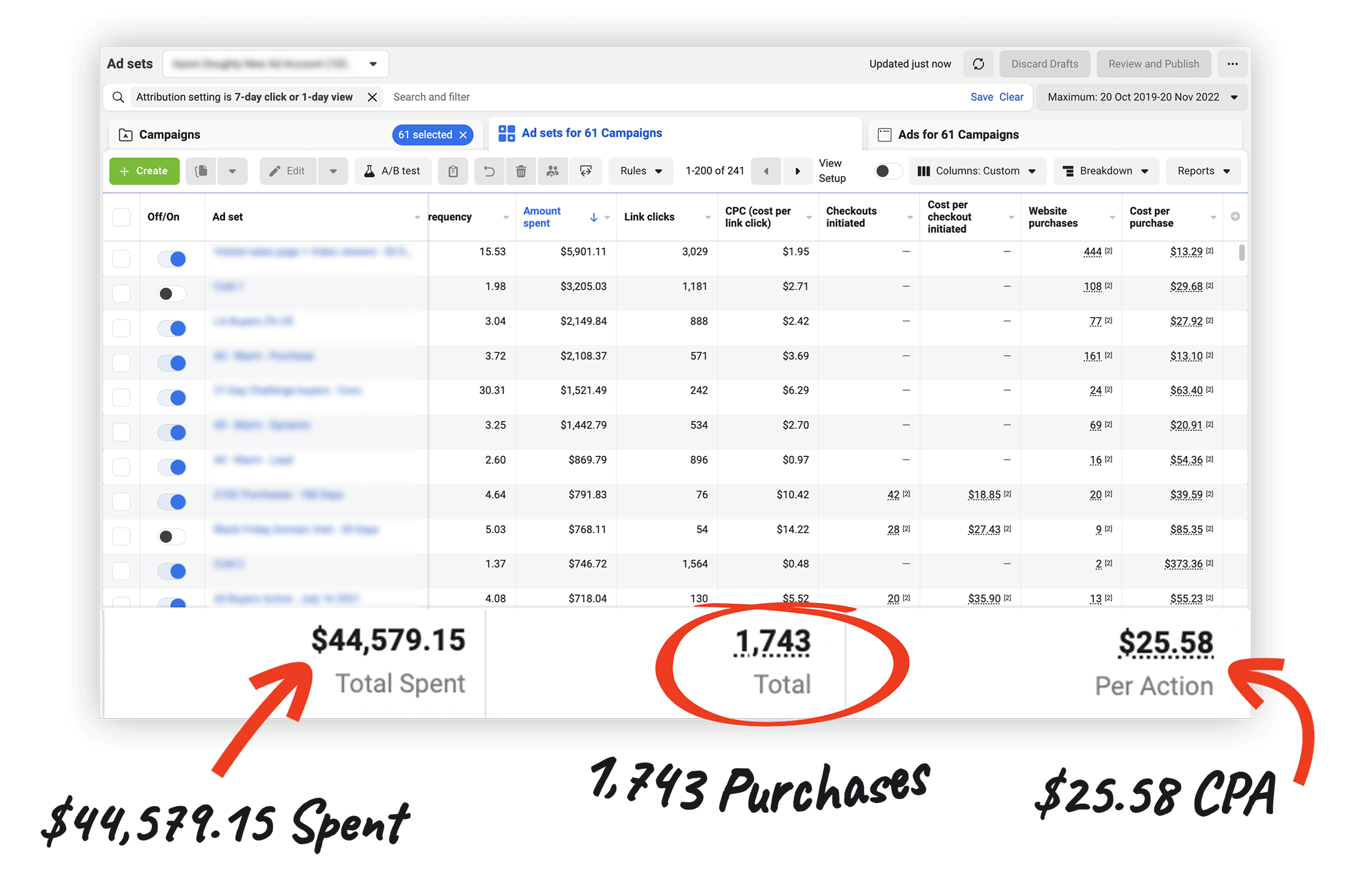Click the audience people icon in the toolbar
The image size is (1357, 896).
[x=552, y=171]
